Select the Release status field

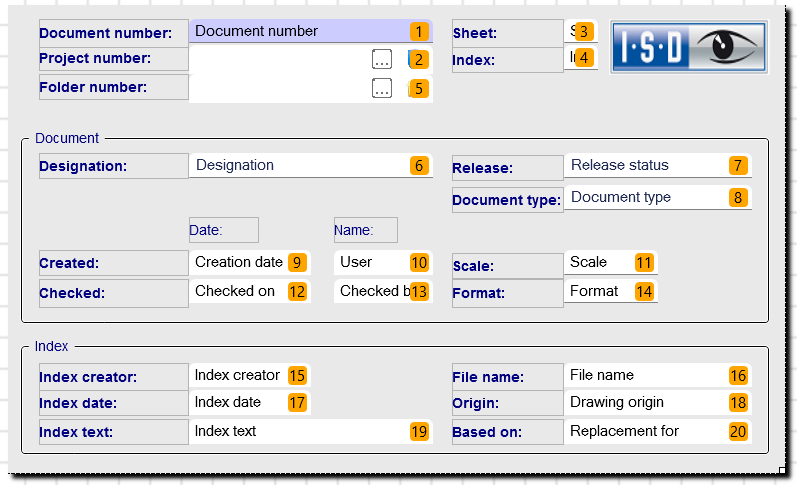point(658,166)
